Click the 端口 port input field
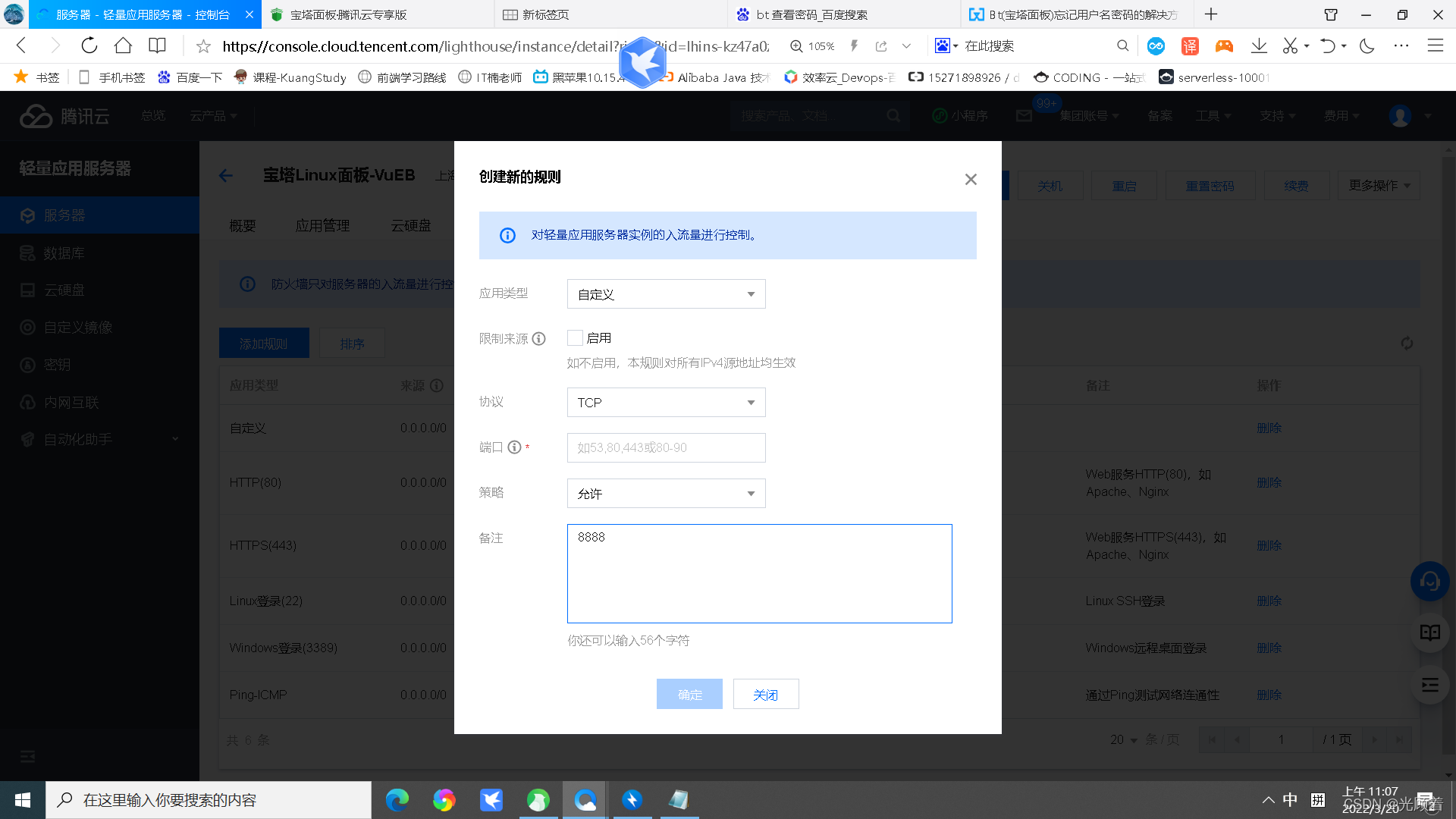 click(666, 448)
